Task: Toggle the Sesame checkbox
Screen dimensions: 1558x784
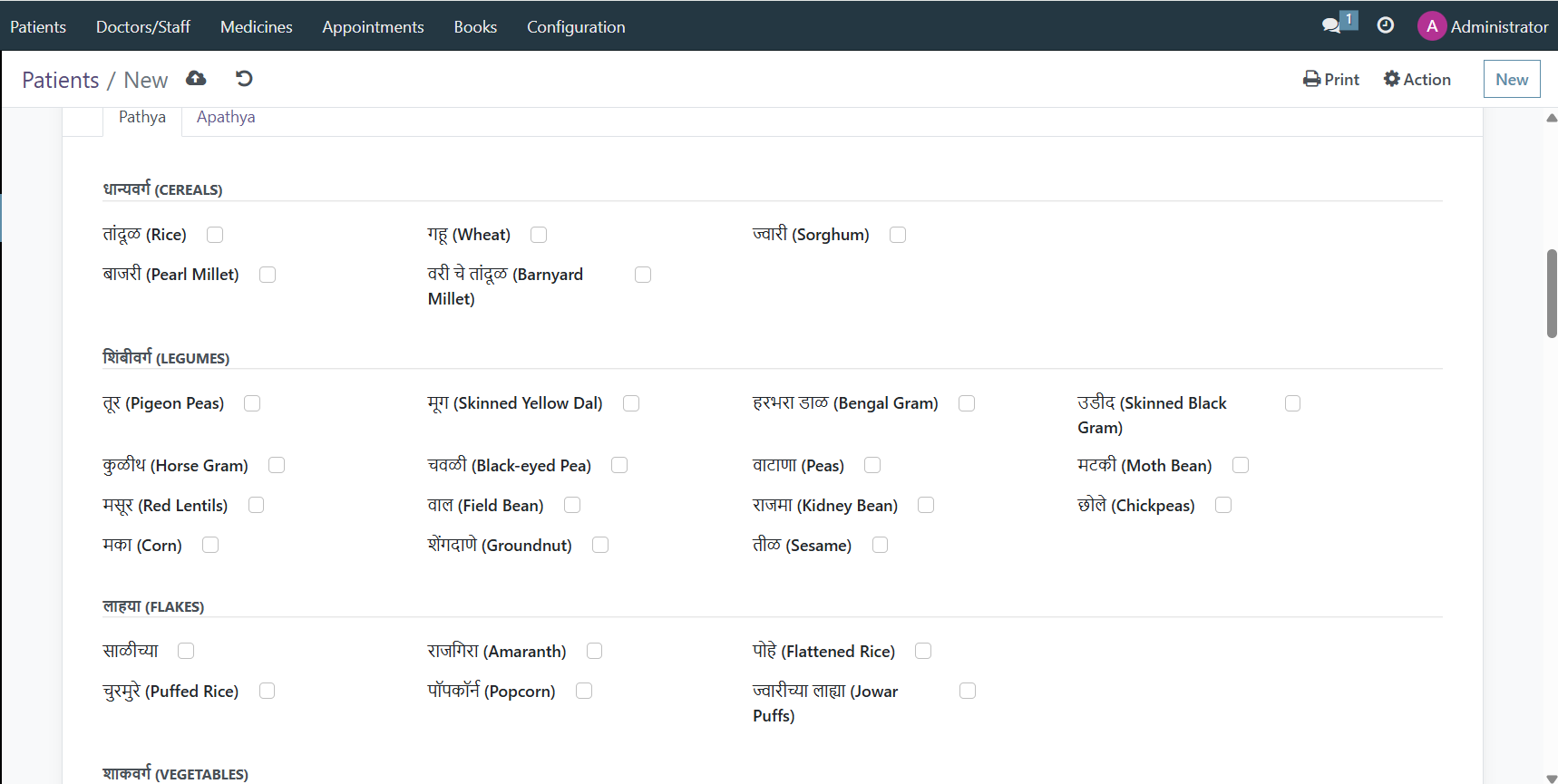Action: pos(880,545)
